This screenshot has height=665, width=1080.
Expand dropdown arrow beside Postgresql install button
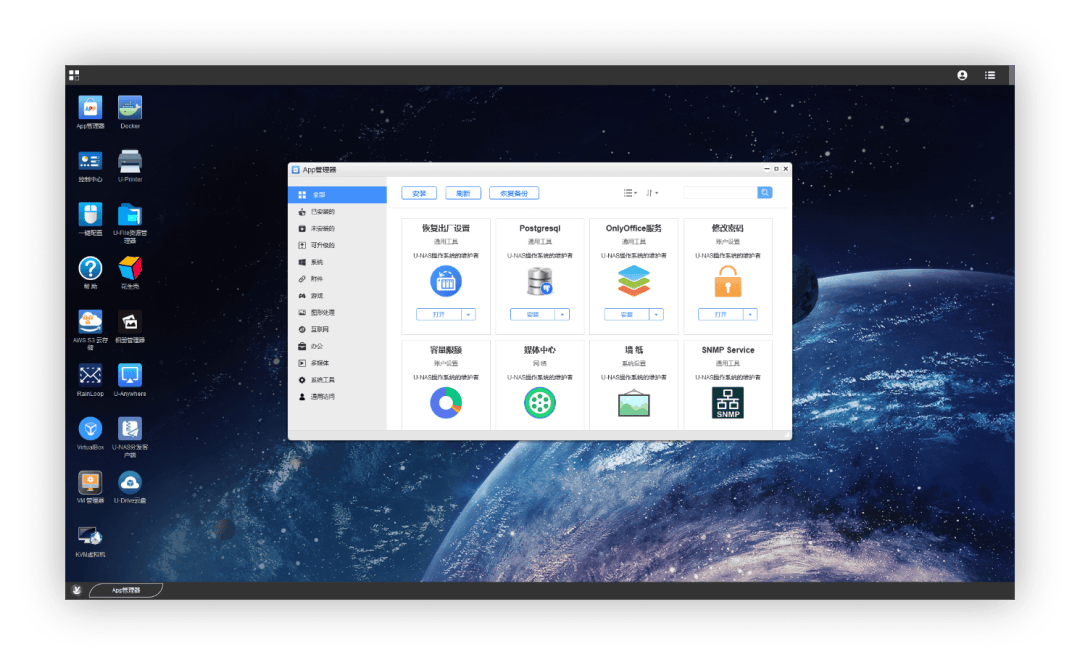[x=563, y=314]
